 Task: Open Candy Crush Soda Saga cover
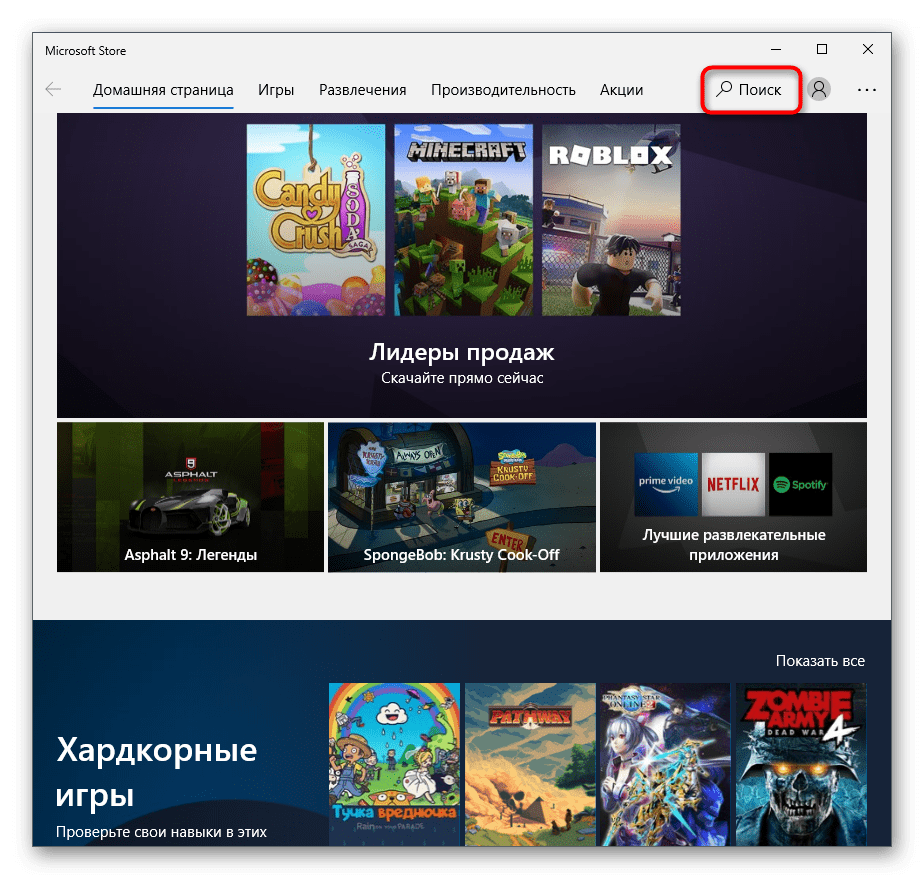coord(316,220)
